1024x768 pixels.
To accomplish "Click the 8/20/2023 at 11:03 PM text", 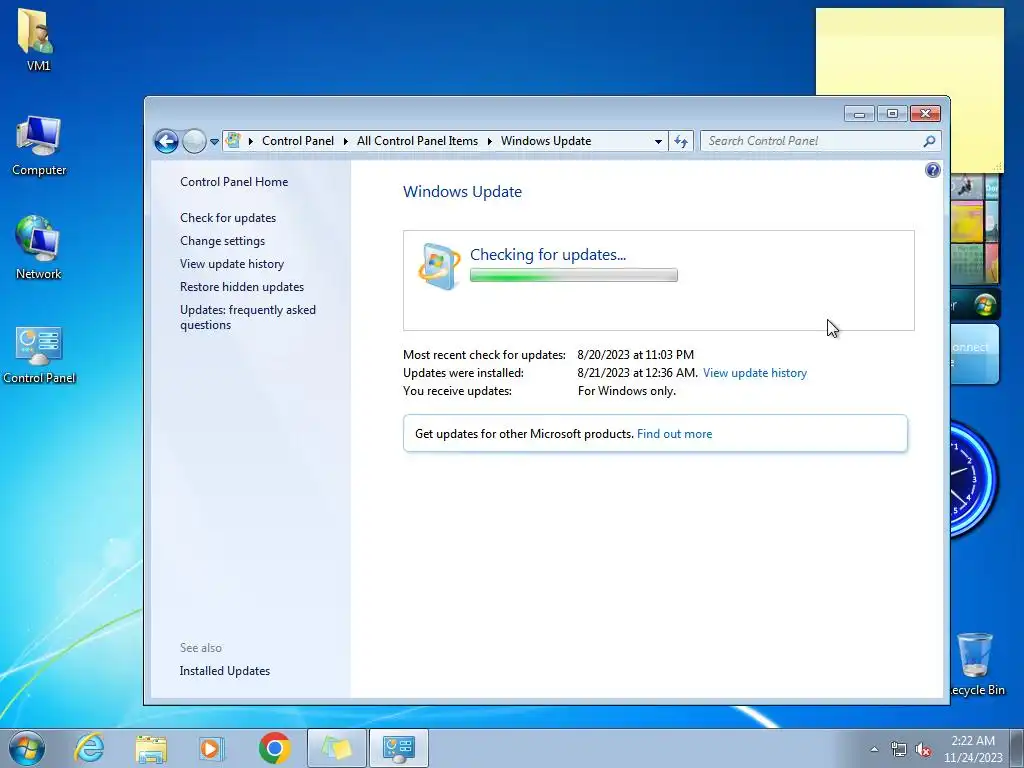I will [x=635, y=355].
